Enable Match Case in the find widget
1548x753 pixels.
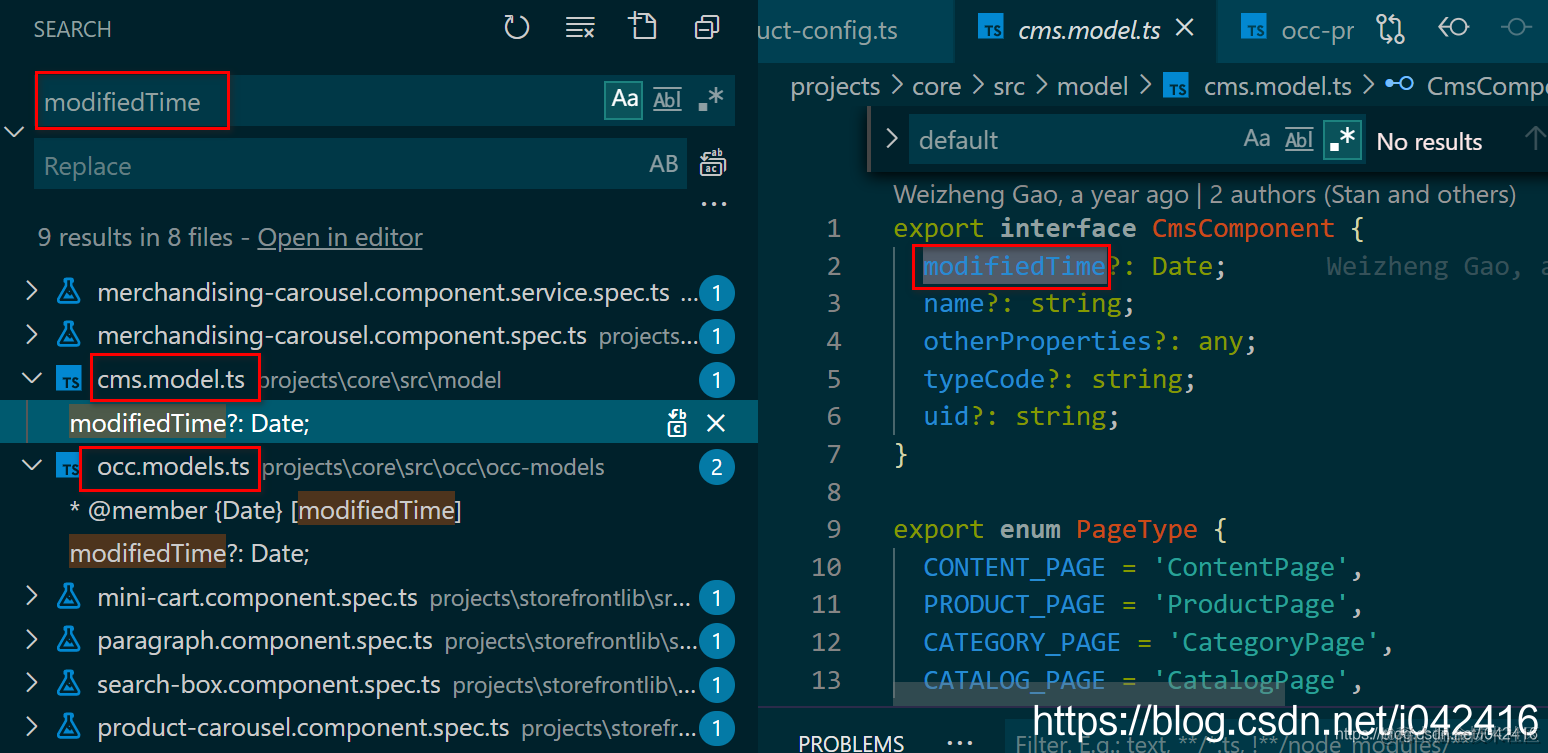click(1257, 140)
